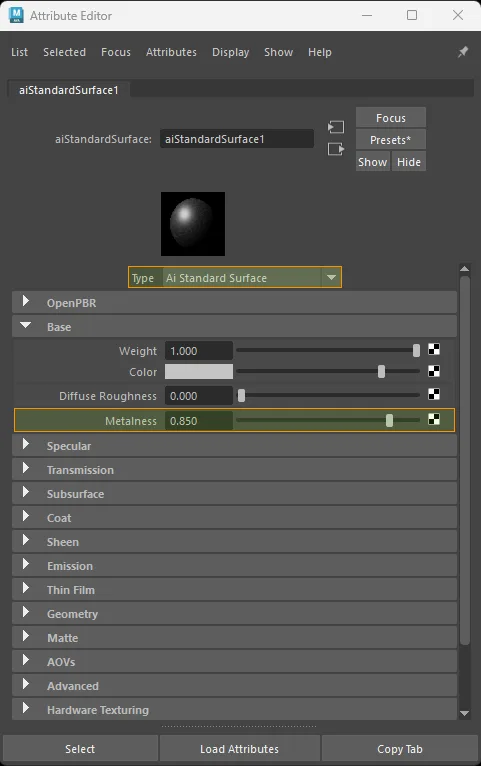Select the aiStandardSurface1 tab
481x766 pixels.
click(69, 90)
